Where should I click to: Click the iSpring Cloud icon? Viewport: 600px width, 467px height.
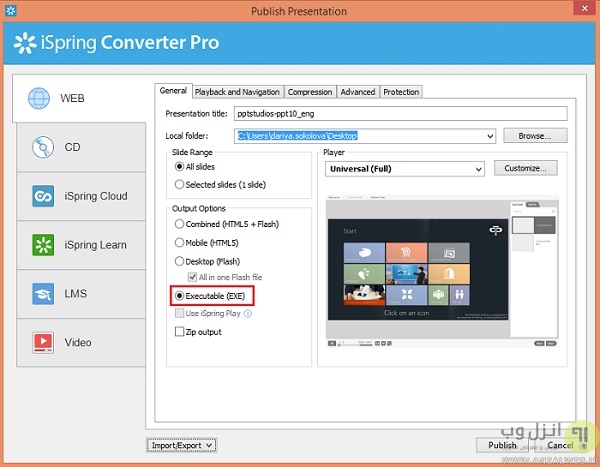[x=43, y=196]
